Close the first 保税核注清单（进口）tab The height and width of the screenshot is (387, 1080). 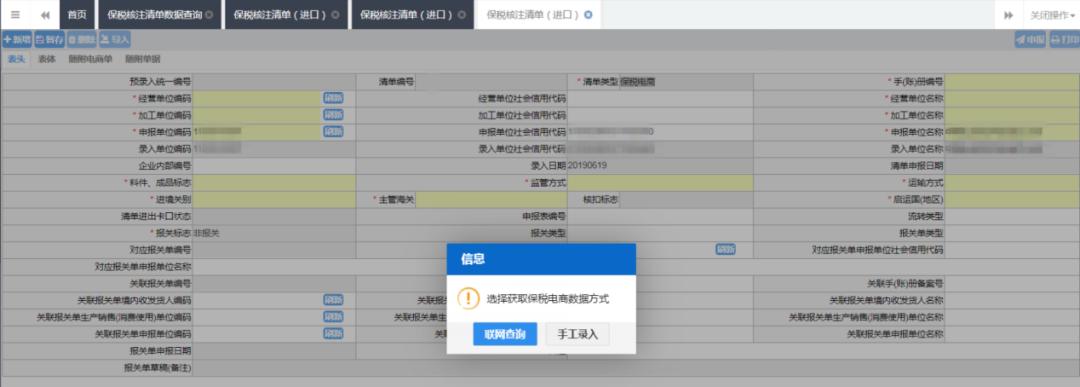[335, 14]
